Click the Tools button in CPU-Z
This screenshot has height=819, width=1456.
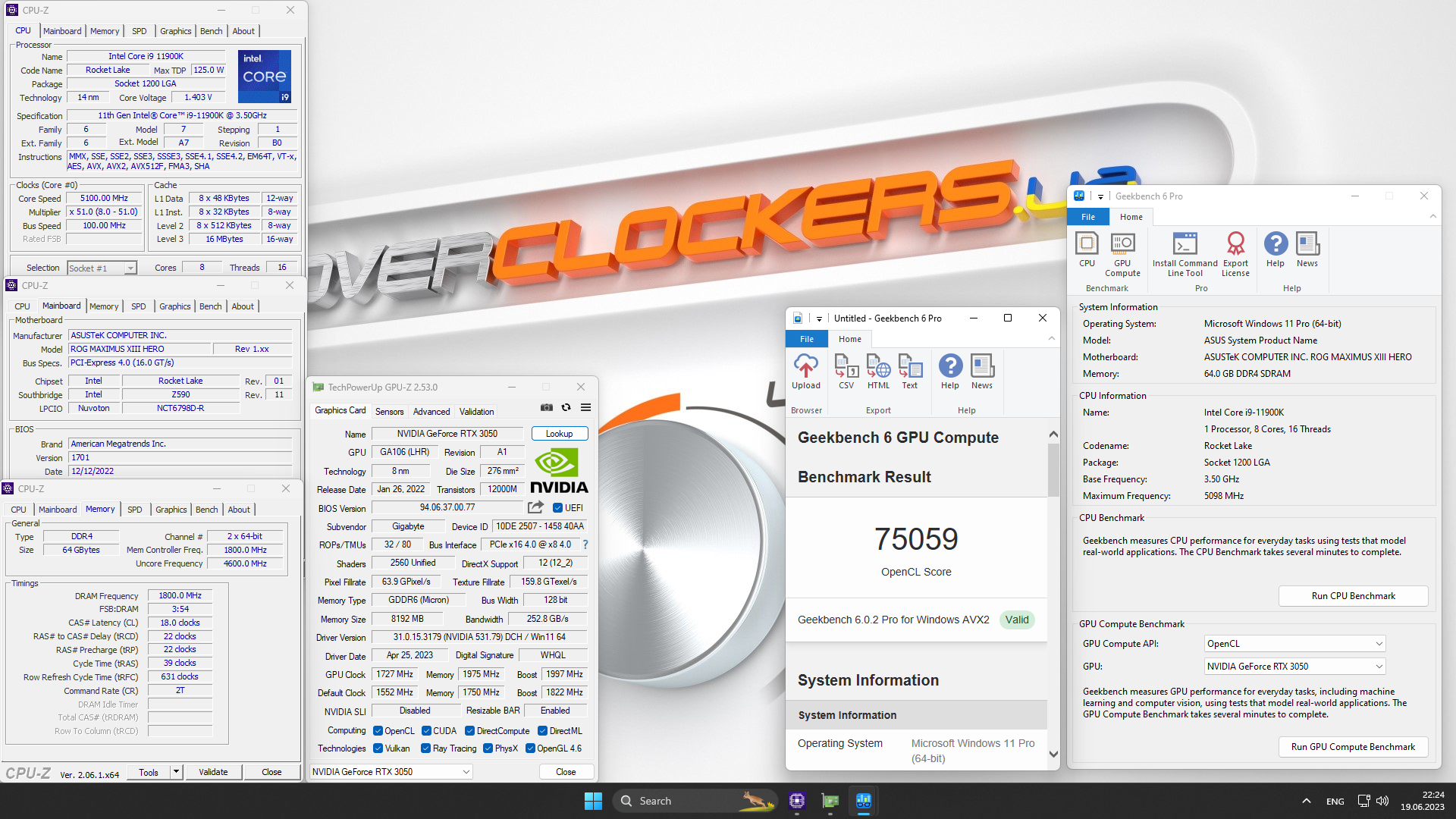point(149,772)
